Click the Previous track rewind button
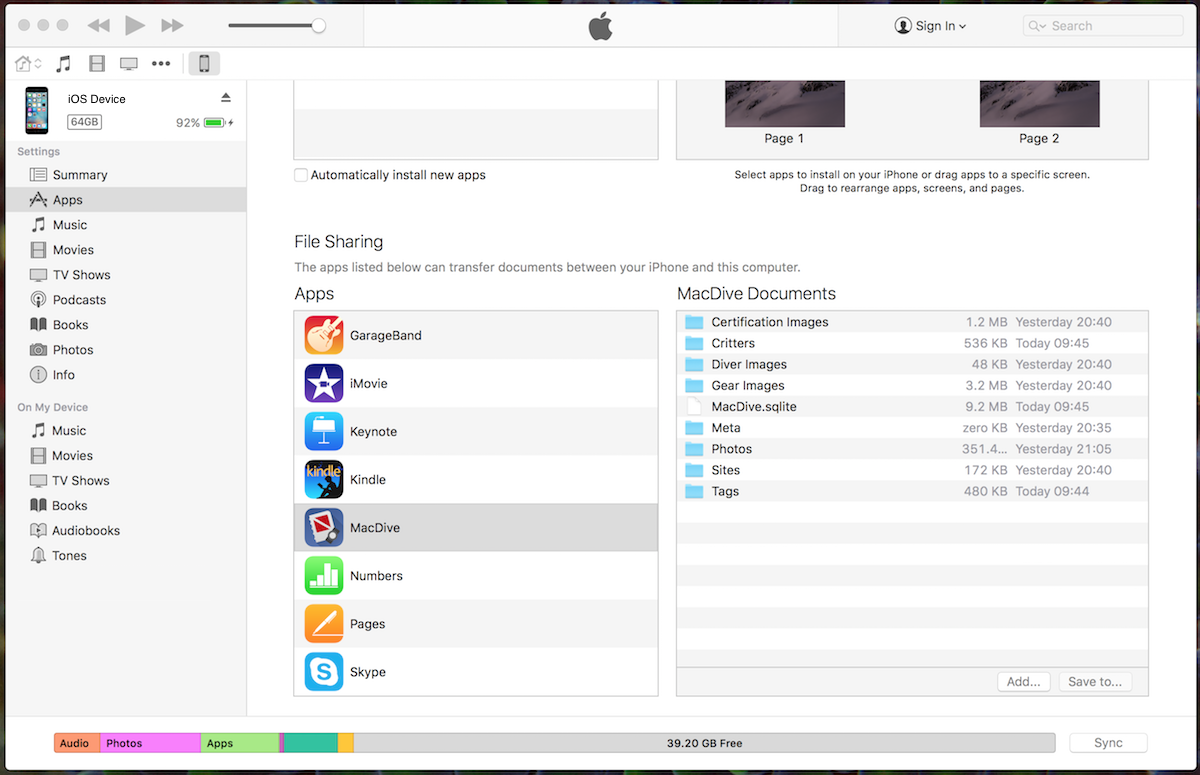1200x775 pixels. 98,25
